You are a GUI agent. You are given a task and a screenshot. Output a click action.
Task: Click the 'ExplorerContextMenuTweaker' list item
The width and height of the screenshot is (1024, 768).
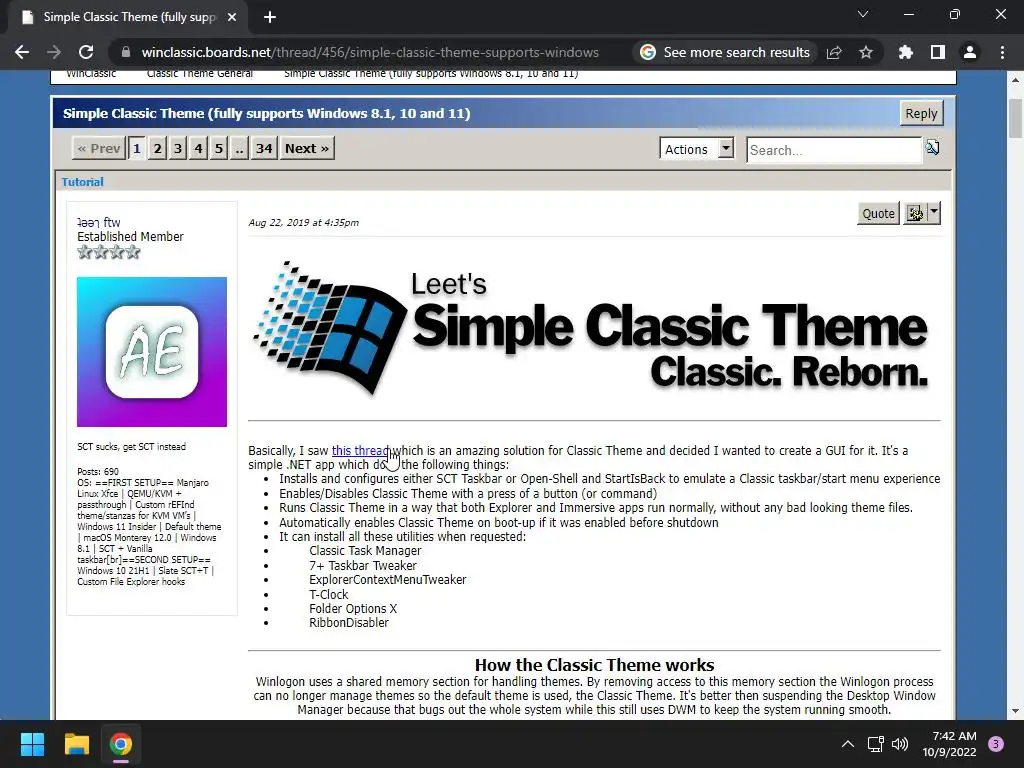point(388,580)
